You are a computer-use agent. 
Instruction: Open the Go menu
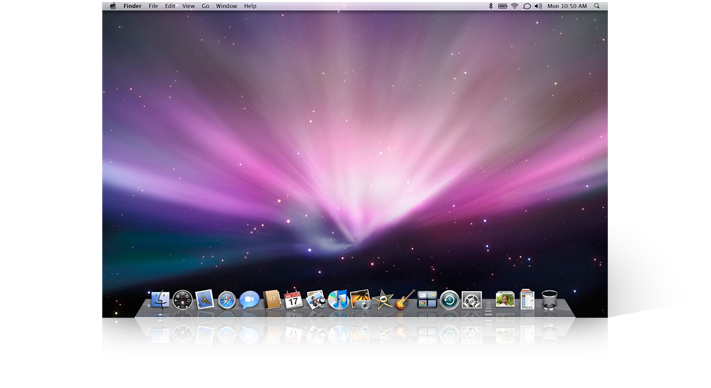[x=205, y=6]
